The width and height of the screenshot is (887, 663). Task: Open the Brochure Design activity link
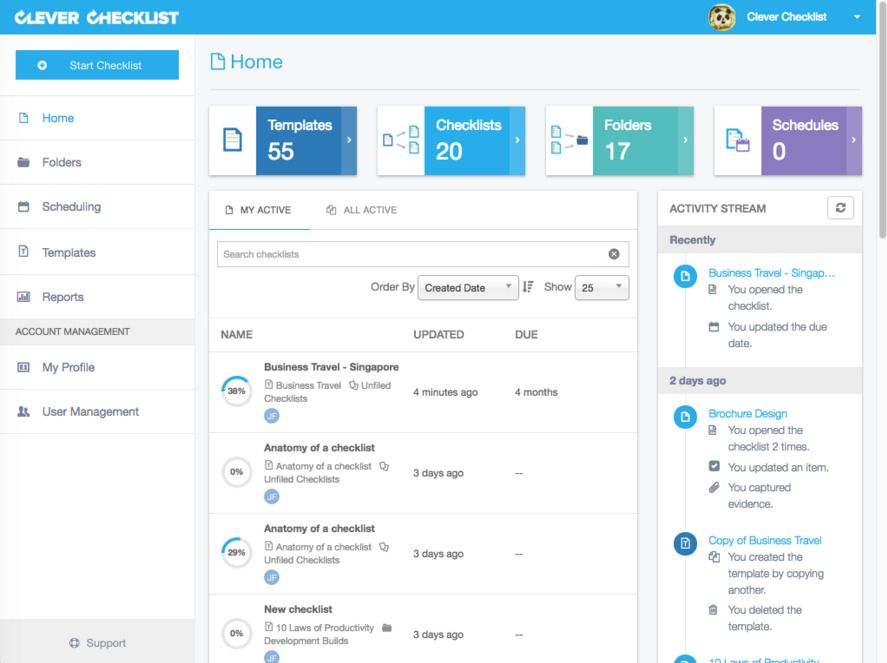click(x=747, y=413)
